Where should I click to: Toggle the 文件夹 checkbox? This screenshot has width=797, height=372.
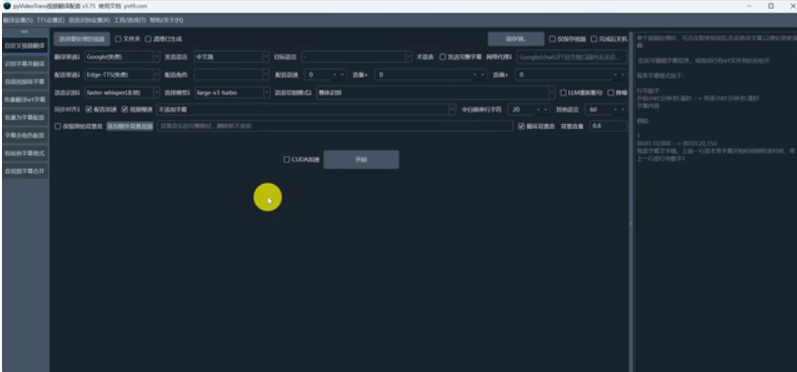(128, 39)
